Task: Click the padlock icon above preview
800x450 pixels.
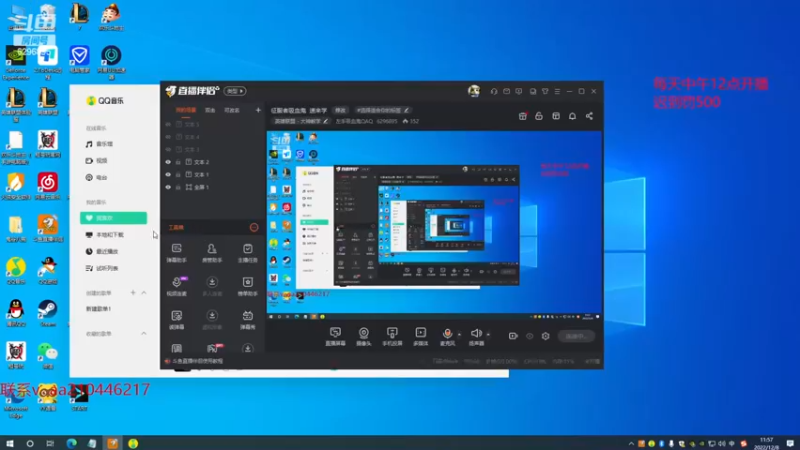Action: pos(539,116)
